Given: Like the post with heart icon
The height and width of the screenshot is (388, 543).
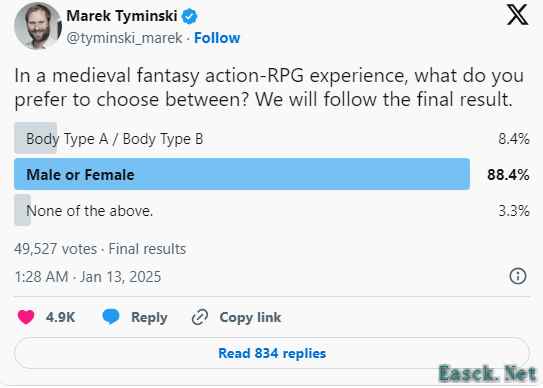Looking at the screenshot, I should pyautogui.click(x=26, y=317).
